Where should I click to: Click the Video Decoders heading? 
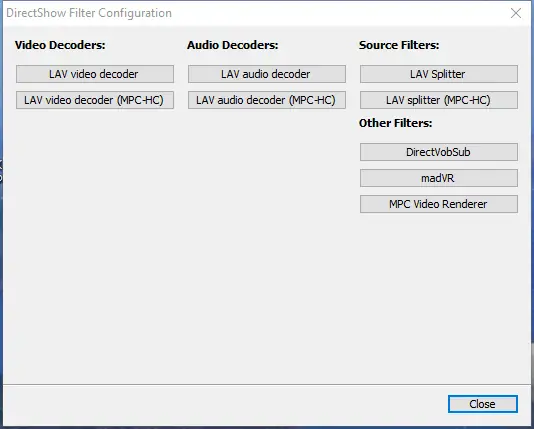tap(60, 45)
